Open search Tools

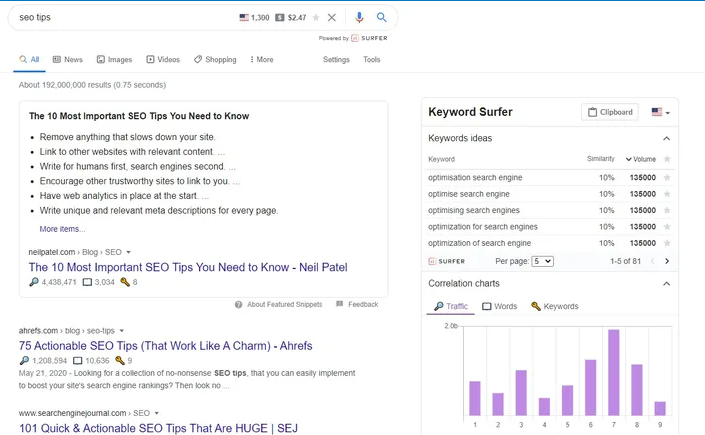coord(371,59)
